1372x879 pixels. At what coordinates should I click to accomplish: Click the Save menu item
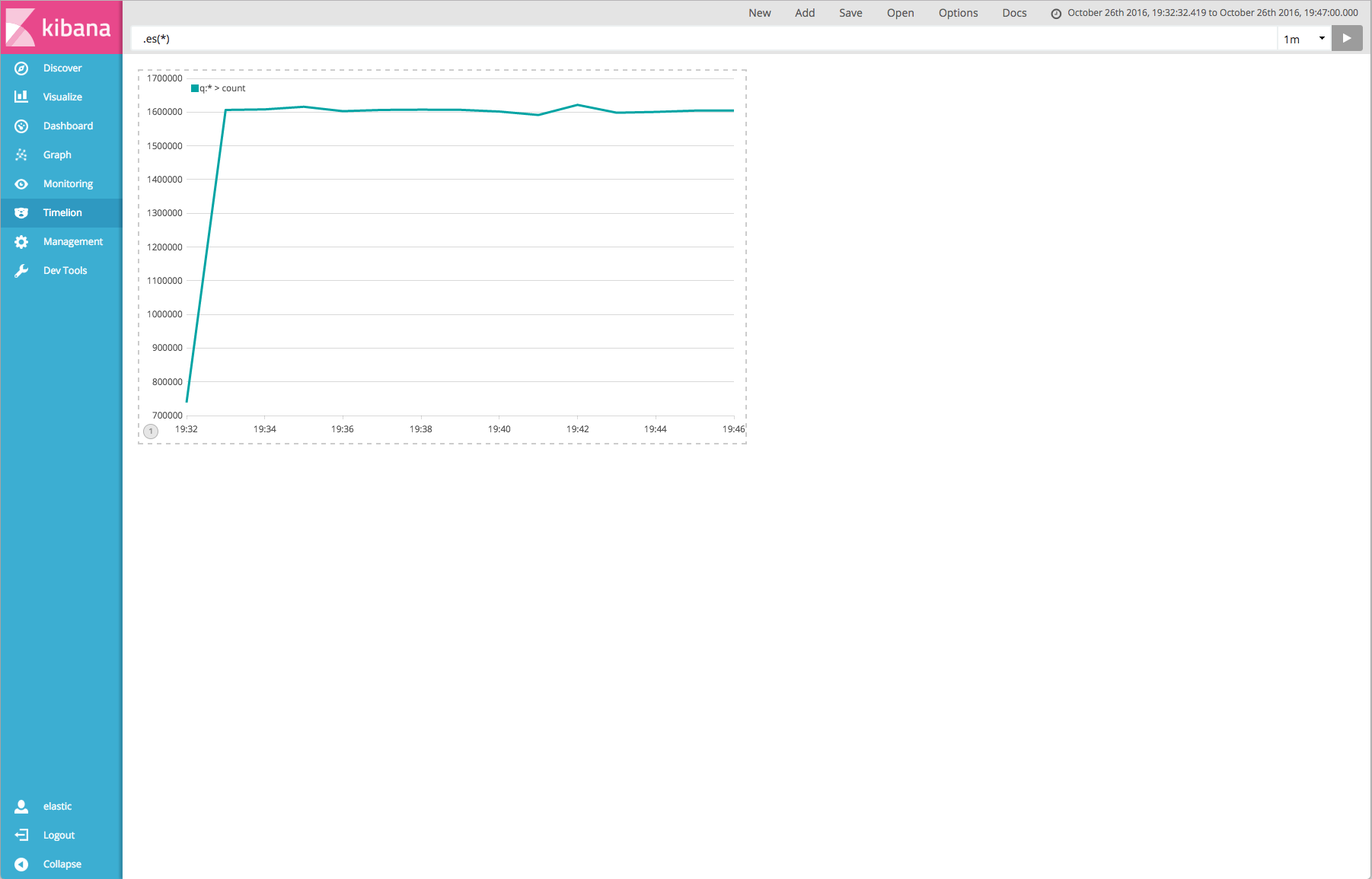[850, 13]
